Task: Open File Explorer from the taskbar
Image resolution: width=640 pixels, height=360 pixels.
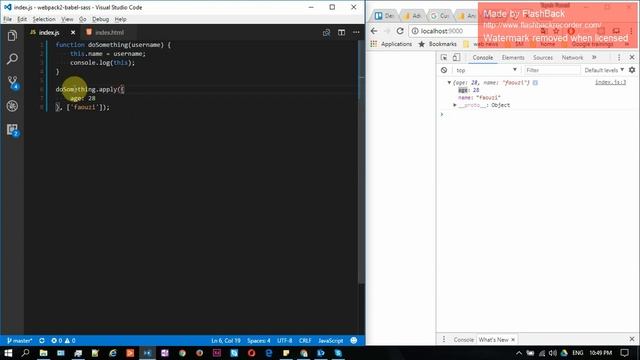Action: (43, 353)
